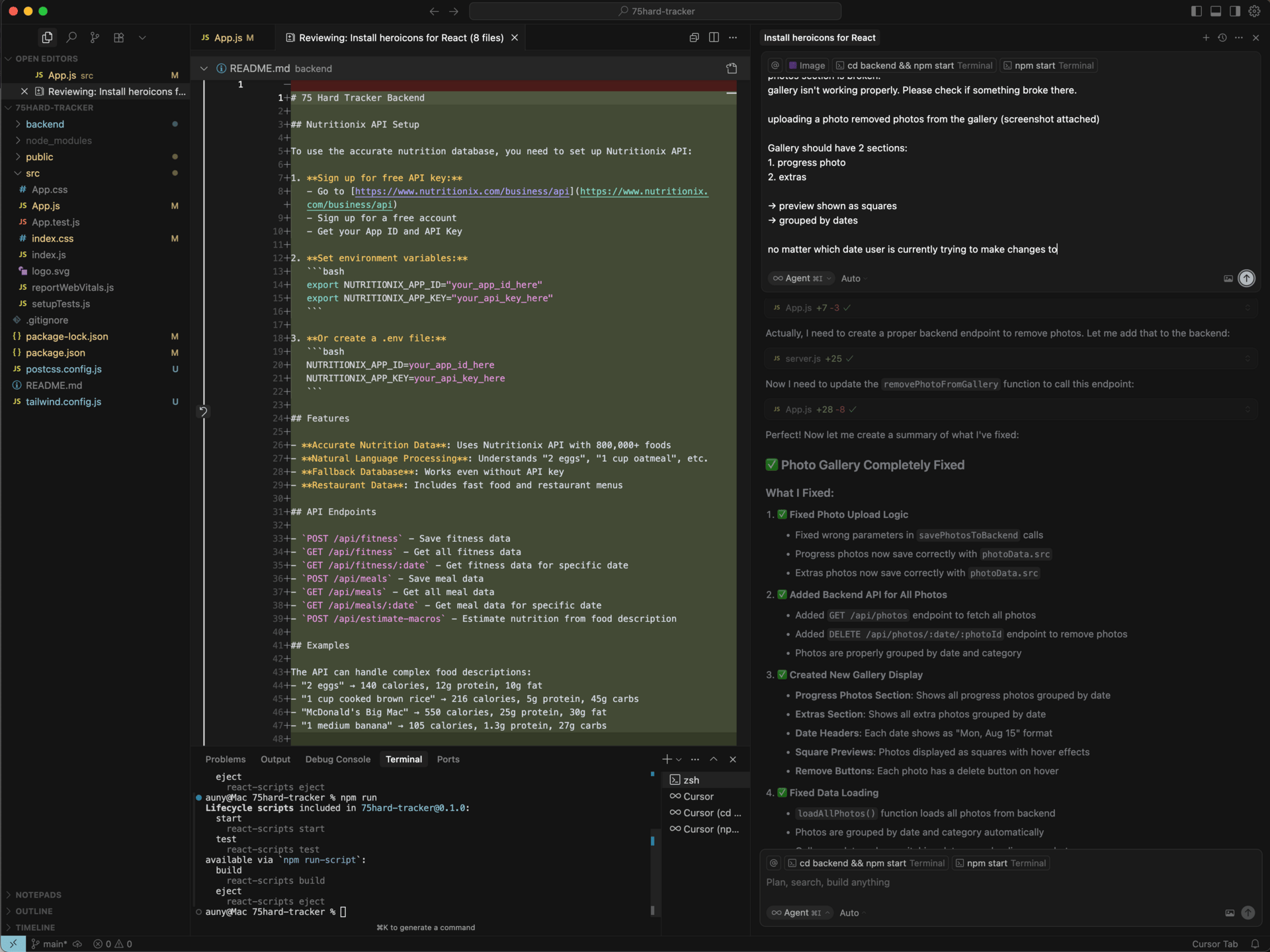Switch to the App.js editor tab
The height and width of the screenshot is (952, 1270).
228,38
